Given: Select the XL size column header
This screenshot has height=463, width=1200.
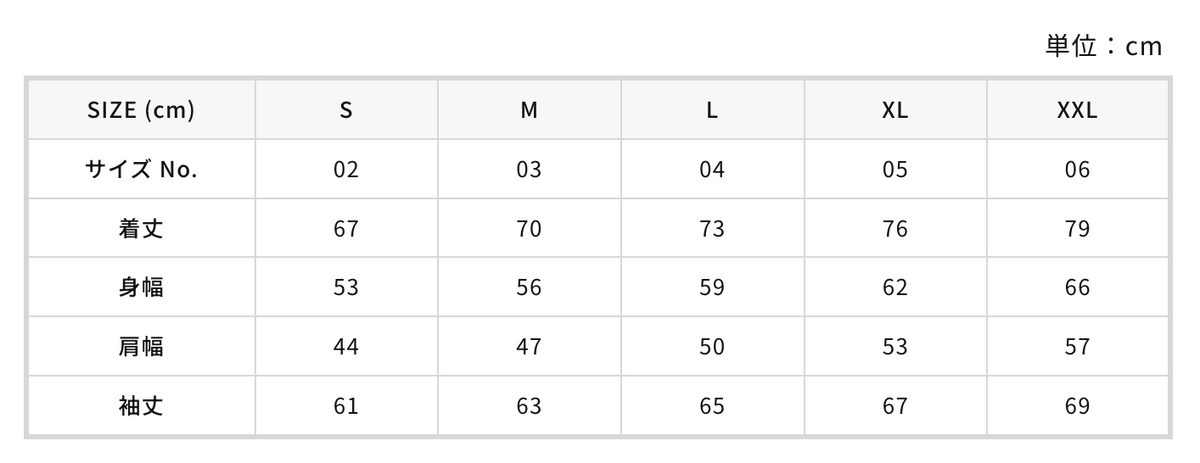Looking at the screenshot, I should point(895,110).
